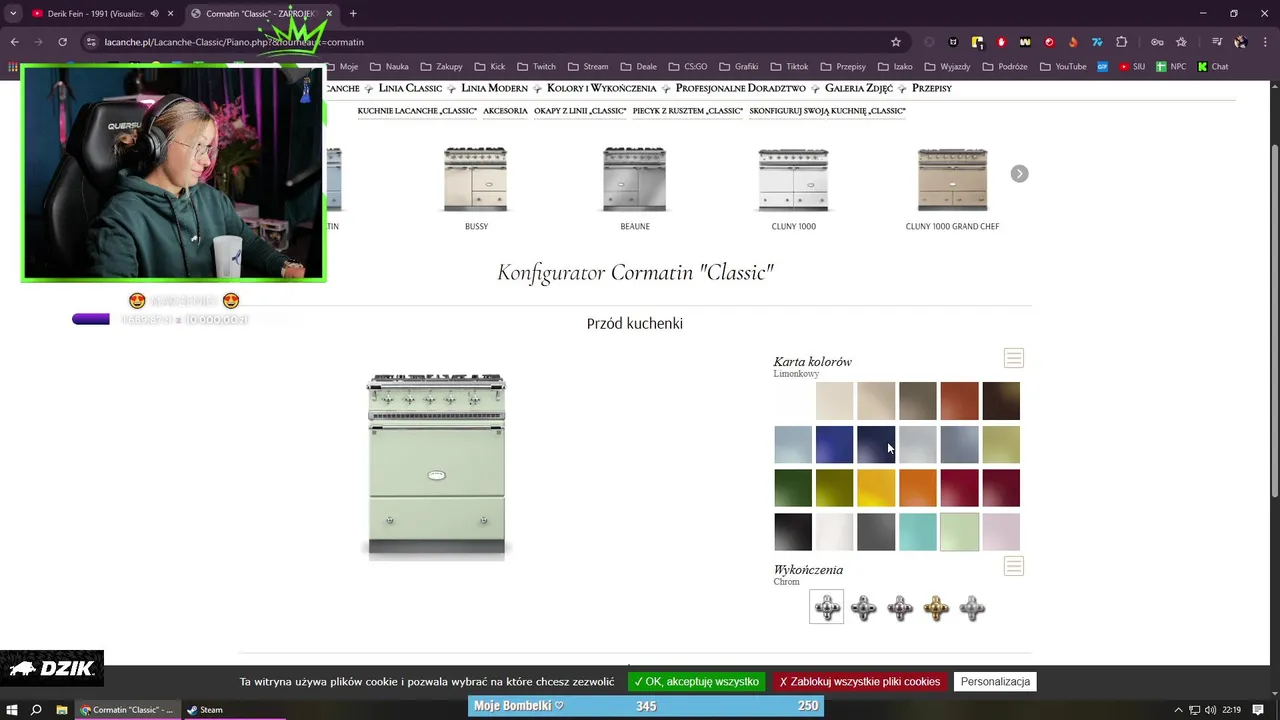Pick the black color swatch
Viewport: 1280px width, 720px height.
tap(793, 532)
